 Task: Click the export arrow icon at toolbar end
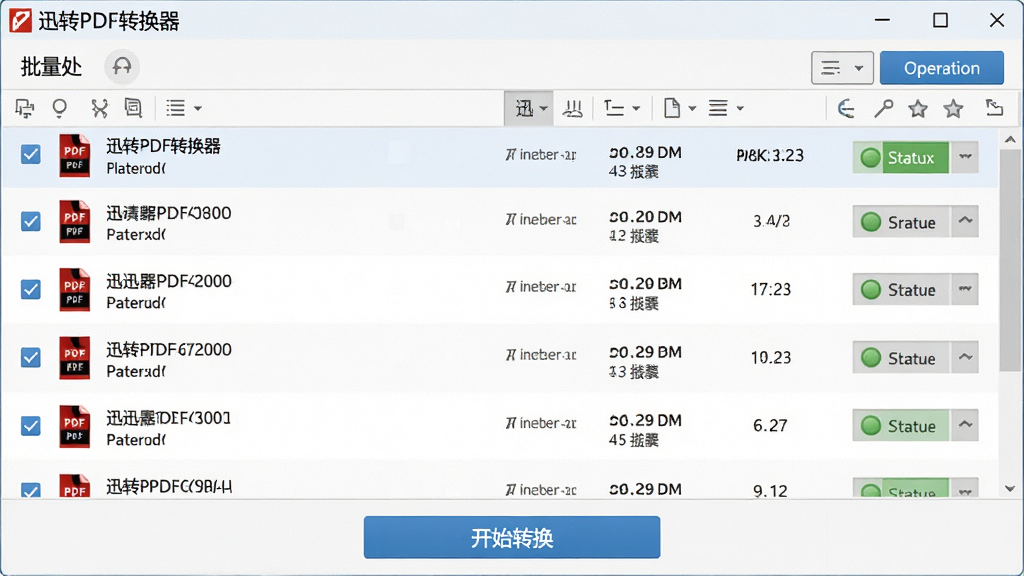pos(994,108)
